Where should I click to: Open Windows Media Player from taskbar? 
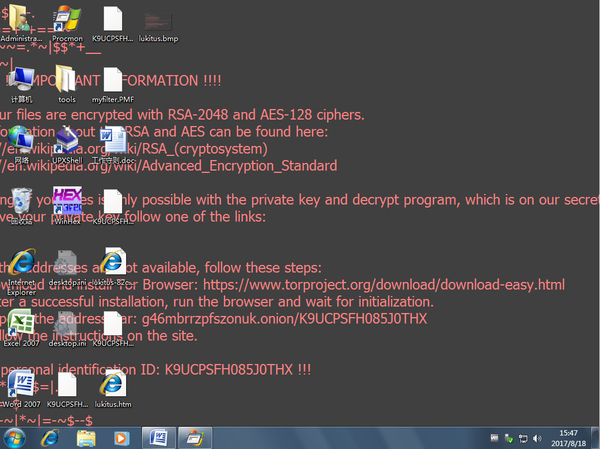pos(122,437)
